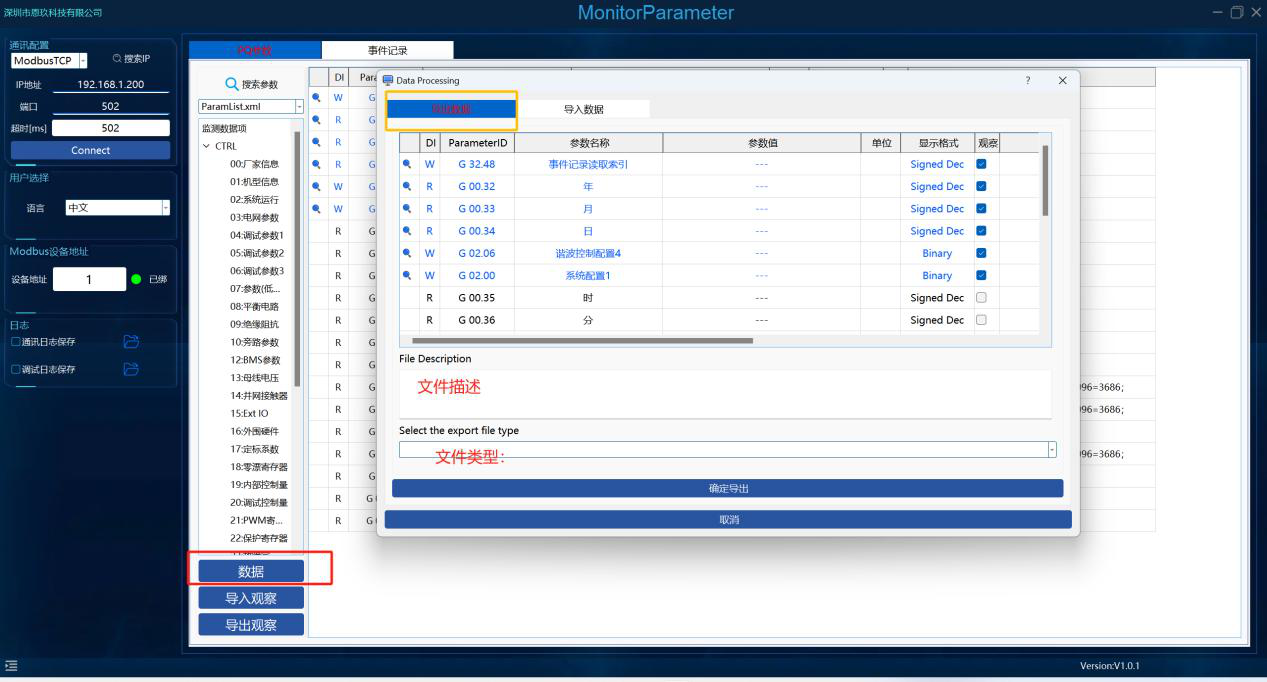Click the IP地址 input field
Screen dimensions: 1267x682
point(111,85)
